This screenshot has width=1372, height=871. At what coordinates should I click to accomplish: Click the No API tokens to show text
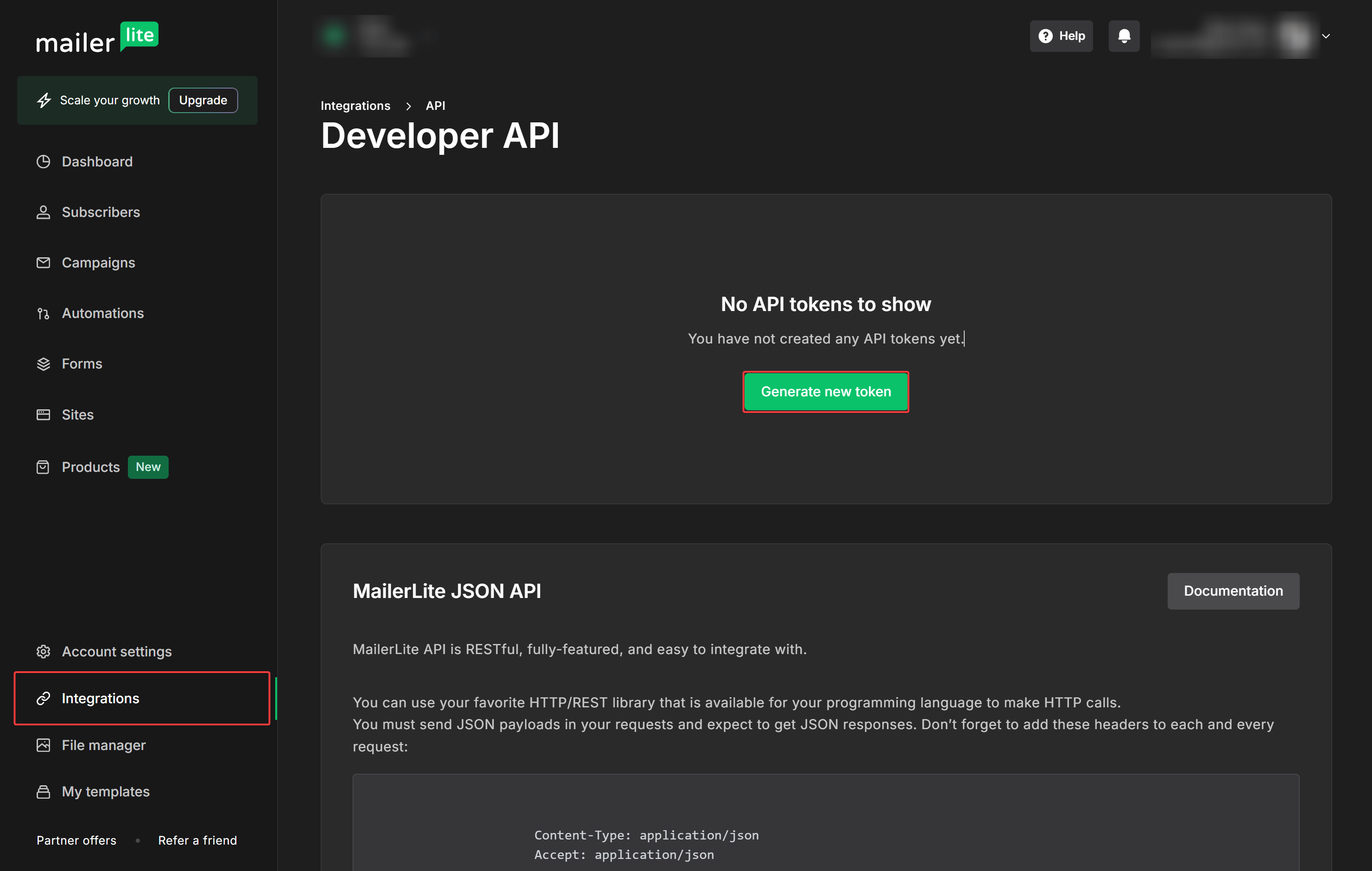tap(826, 305)
